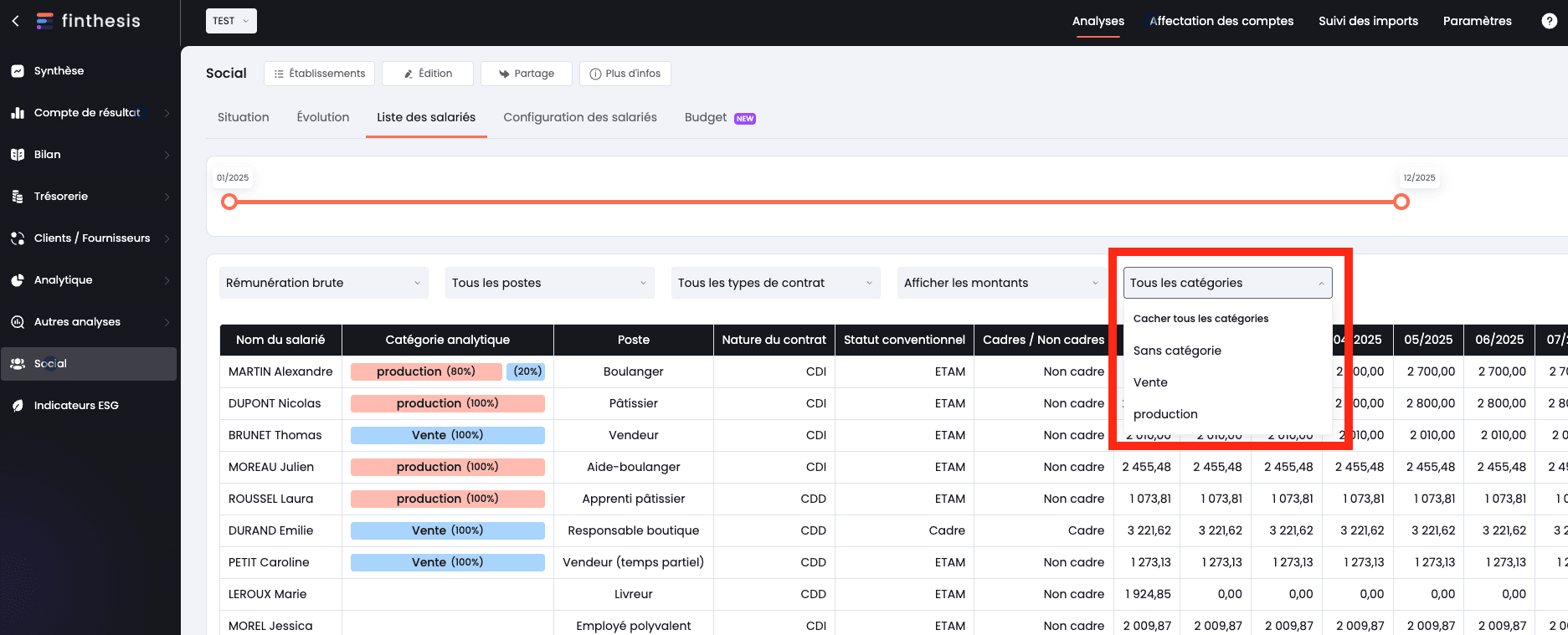
Task: Click the Nom du salarié column header
Action: 280,340
